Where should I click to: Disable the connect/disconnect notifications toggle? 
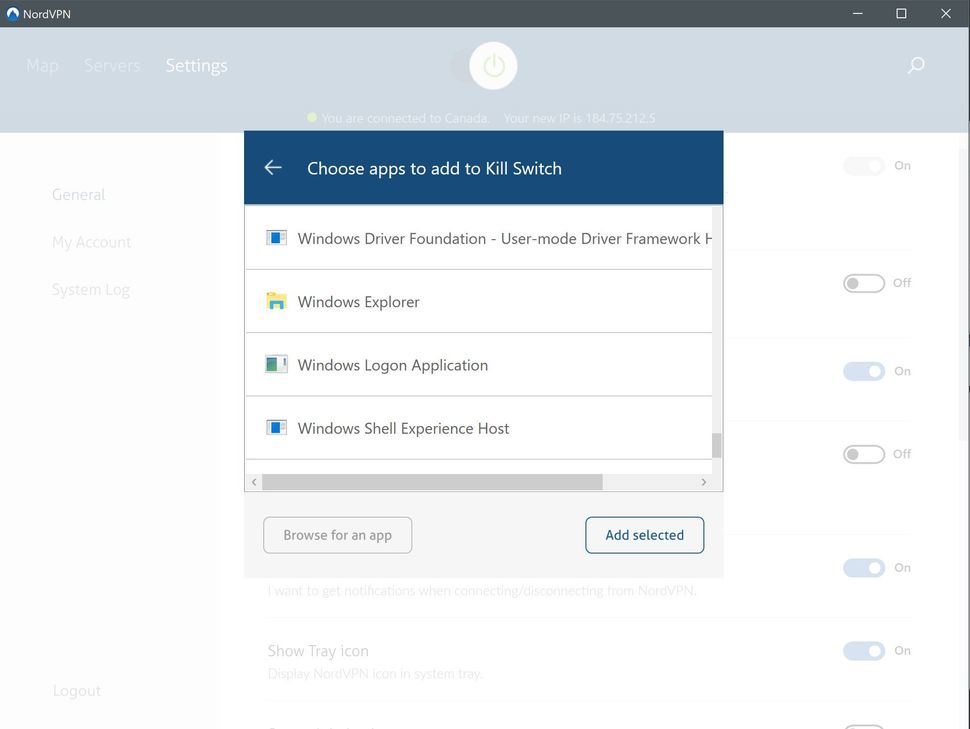coord(862,567)
